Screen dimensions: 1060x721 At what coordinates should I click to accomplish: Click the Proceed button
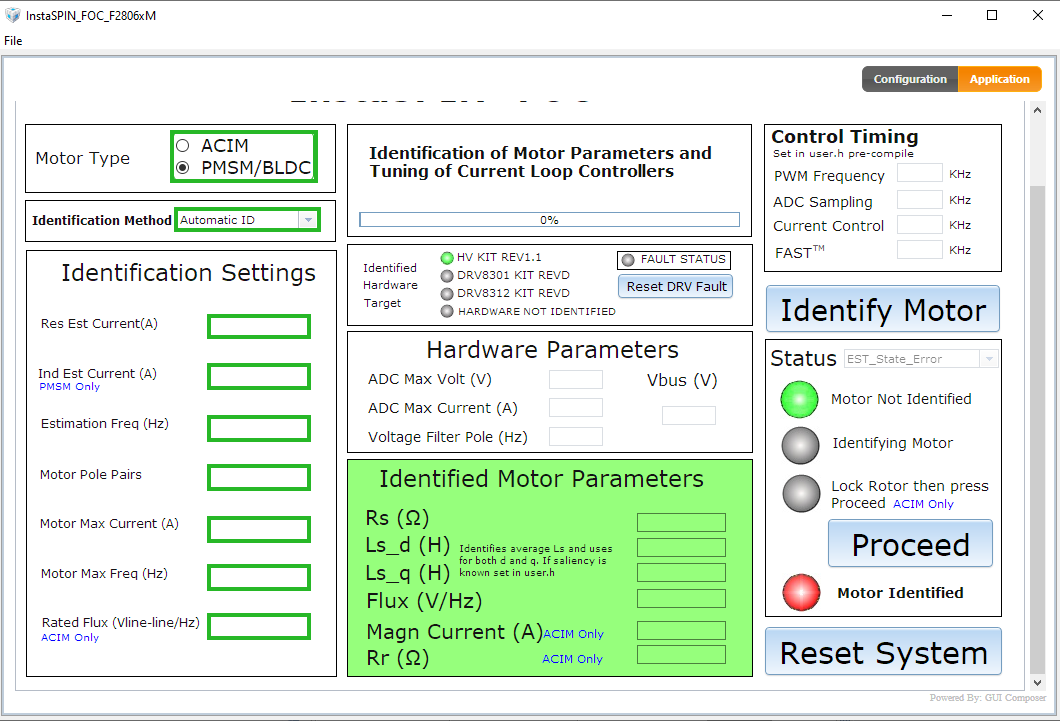click(x=910, y=544)
